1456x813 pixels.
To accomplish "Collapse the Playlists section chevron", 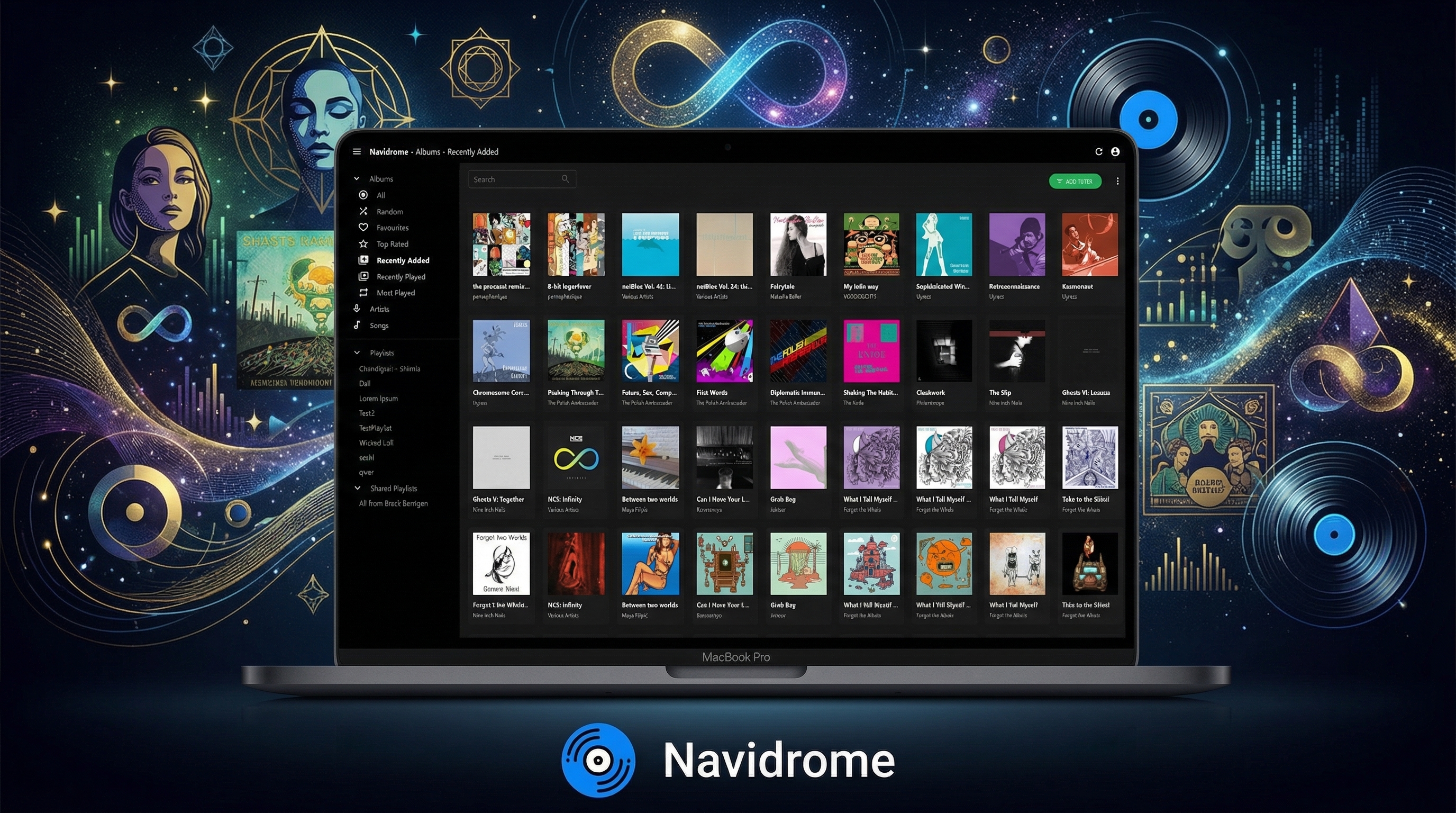I will pos(357,353).
